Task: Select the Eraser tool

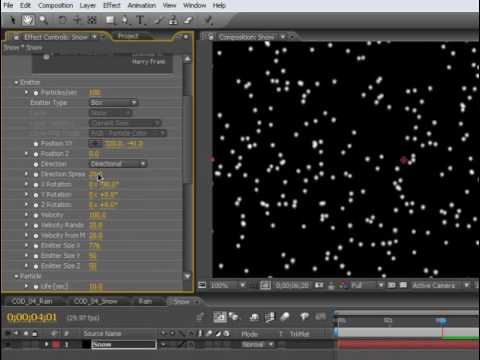Action: 188,20
